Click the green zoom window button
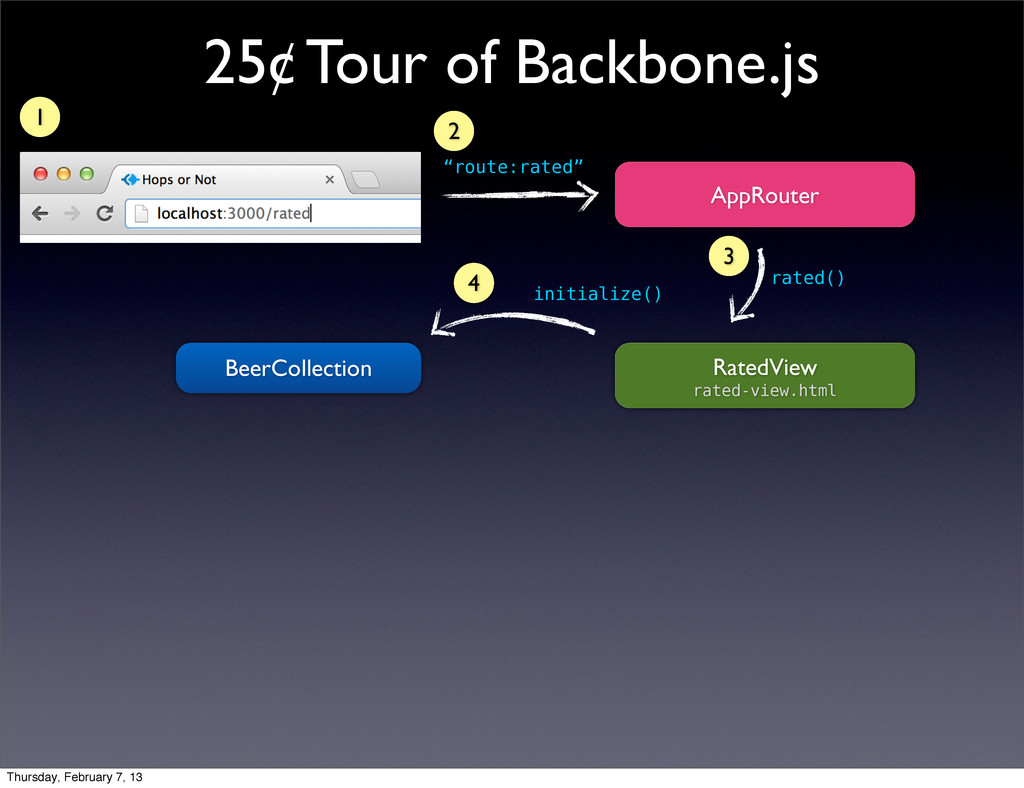Screen dimensions: 1024x788 coord(86,174)
